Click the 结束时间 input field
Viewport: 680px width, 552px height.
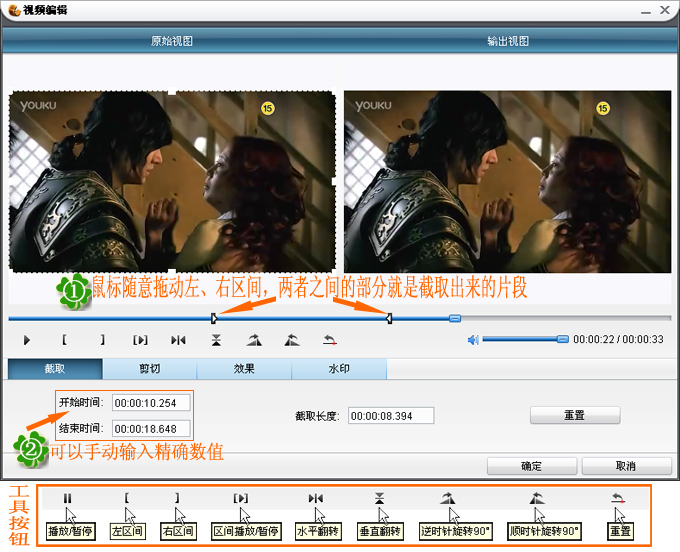(151, 429)
